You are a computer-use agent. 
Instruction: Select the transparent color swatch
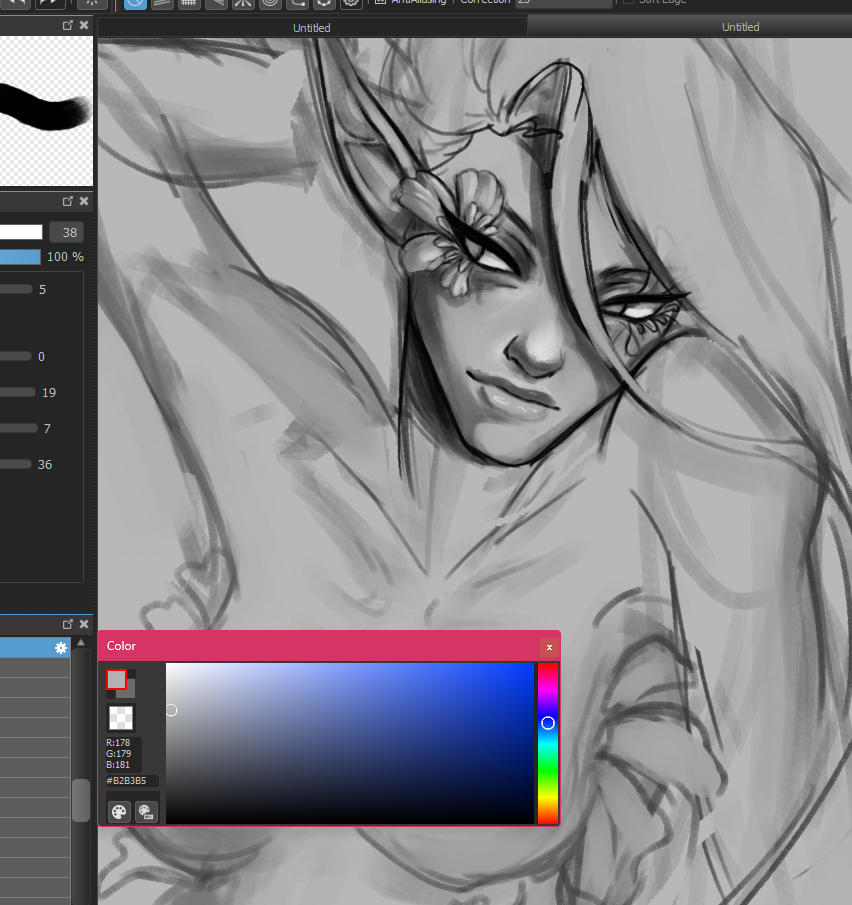point(121,717)
